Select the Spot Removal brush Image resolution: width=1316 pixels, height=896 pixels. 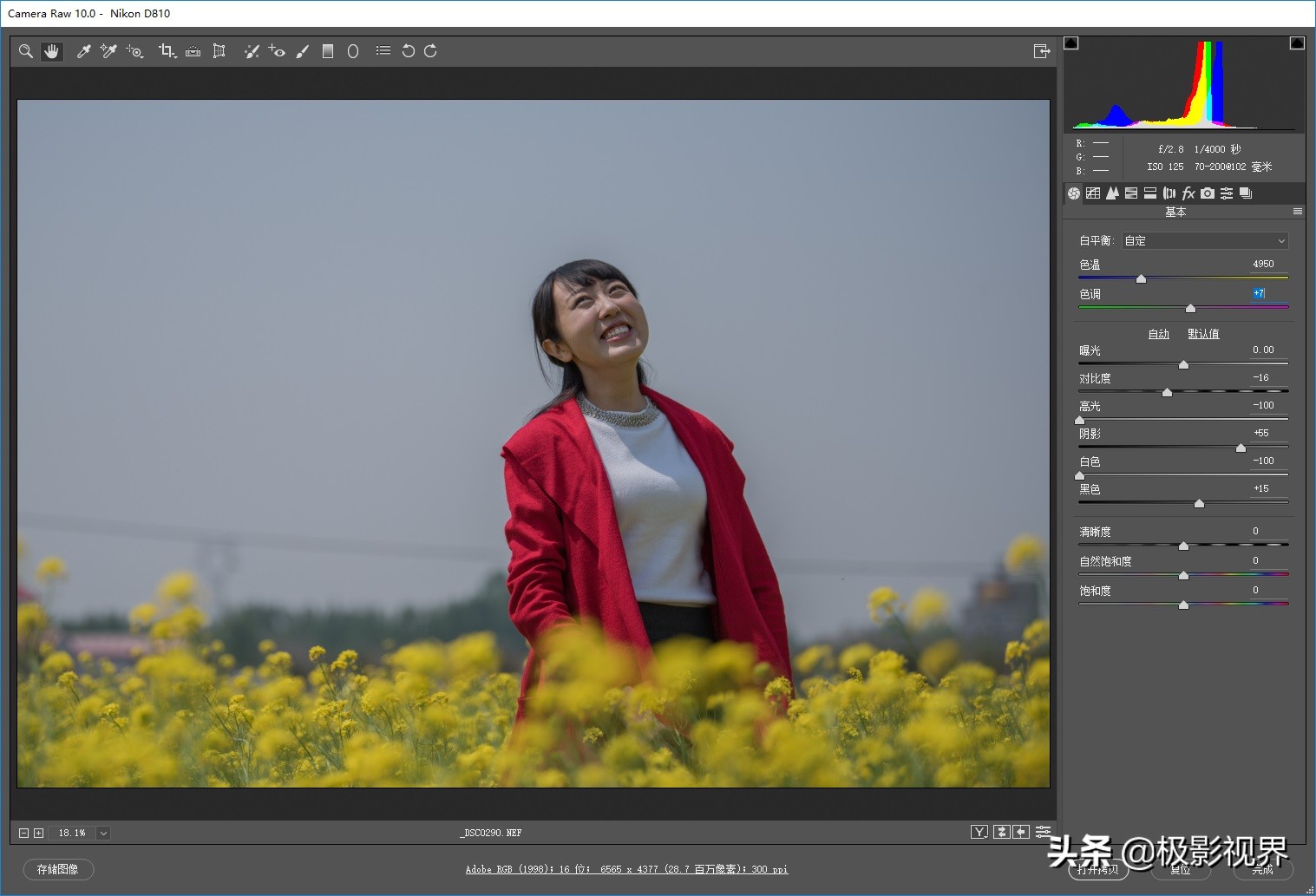[x=252, y=51]
